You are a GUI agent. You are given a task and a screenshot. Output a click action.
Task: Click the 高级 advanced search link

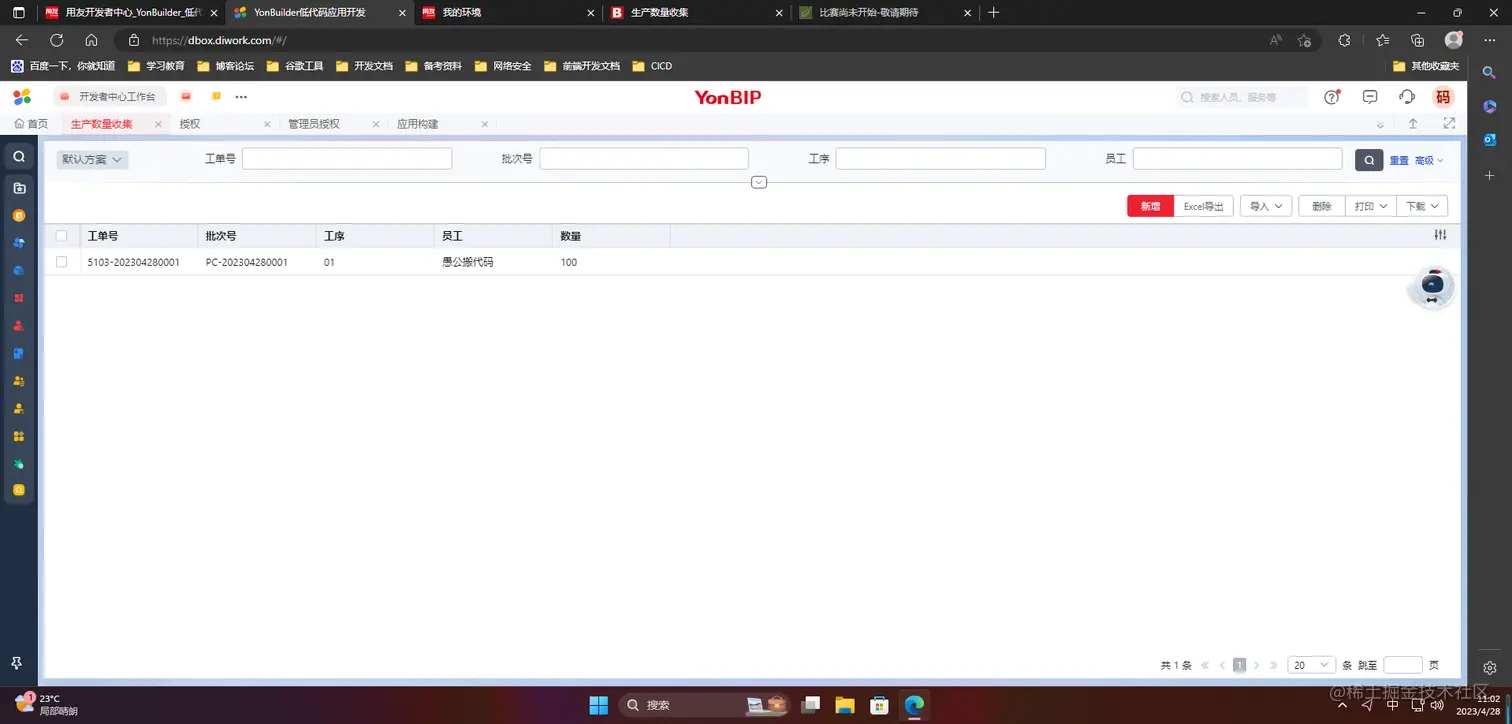click(x=1425, y=159)
